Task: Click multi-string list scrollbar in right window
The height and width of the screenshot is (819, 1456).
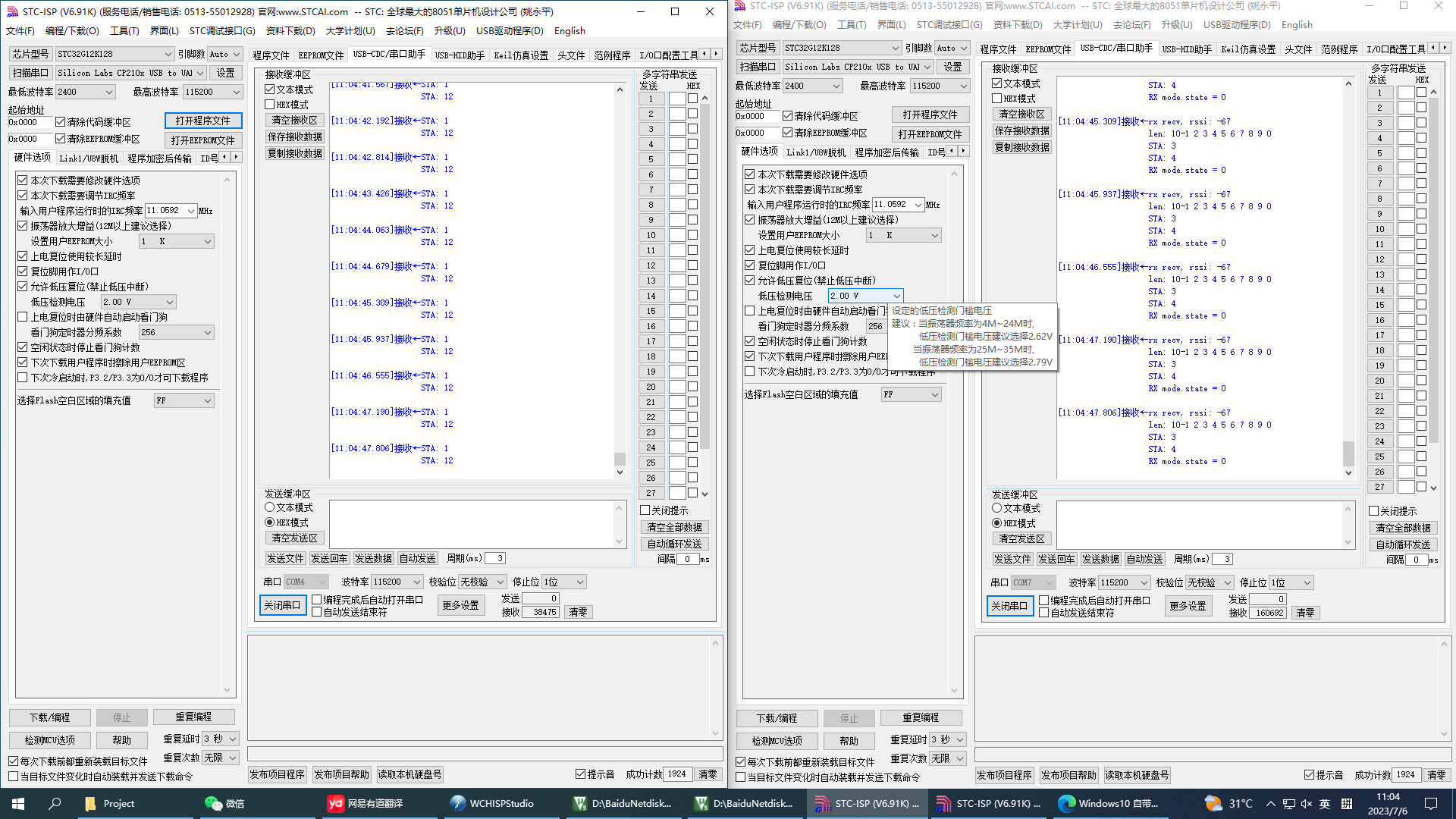Action: pyautogui.click(x=1433, y=290)
